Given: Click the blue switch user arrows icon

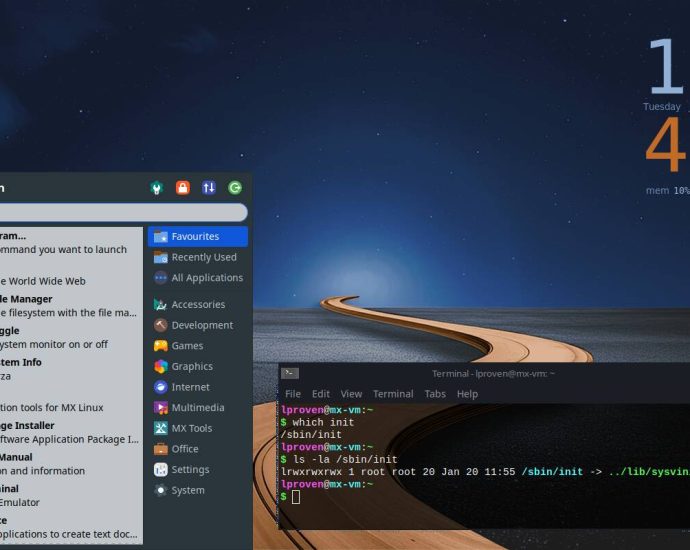Looking at the screenshot, I should 209,188.
